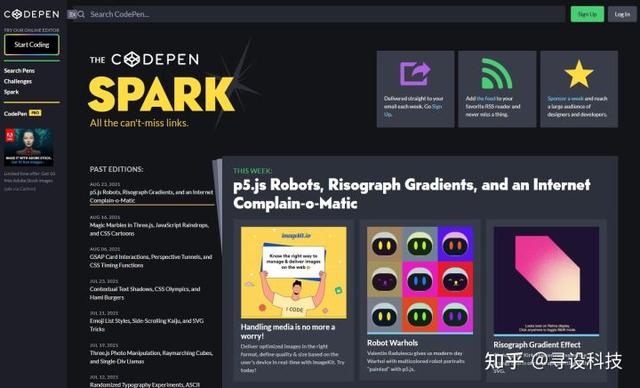Click the search magnifier icon
Screen dimensions: 640x388
click(81, 14)
